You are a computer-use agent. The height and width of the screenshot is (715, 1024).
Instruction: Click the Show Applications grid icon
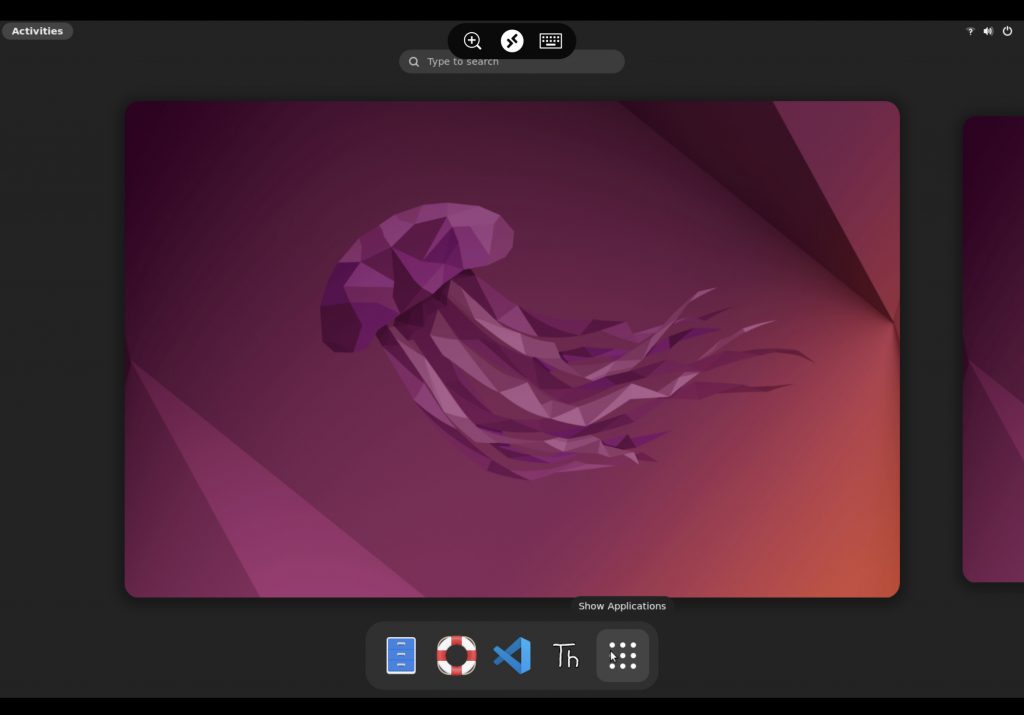(622, 656)
